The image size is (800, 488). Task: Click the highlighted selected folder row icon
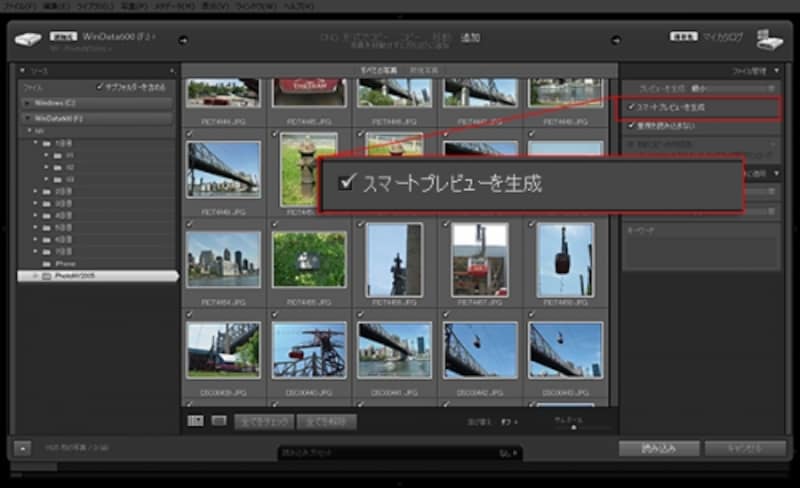[x=46, y=276]
